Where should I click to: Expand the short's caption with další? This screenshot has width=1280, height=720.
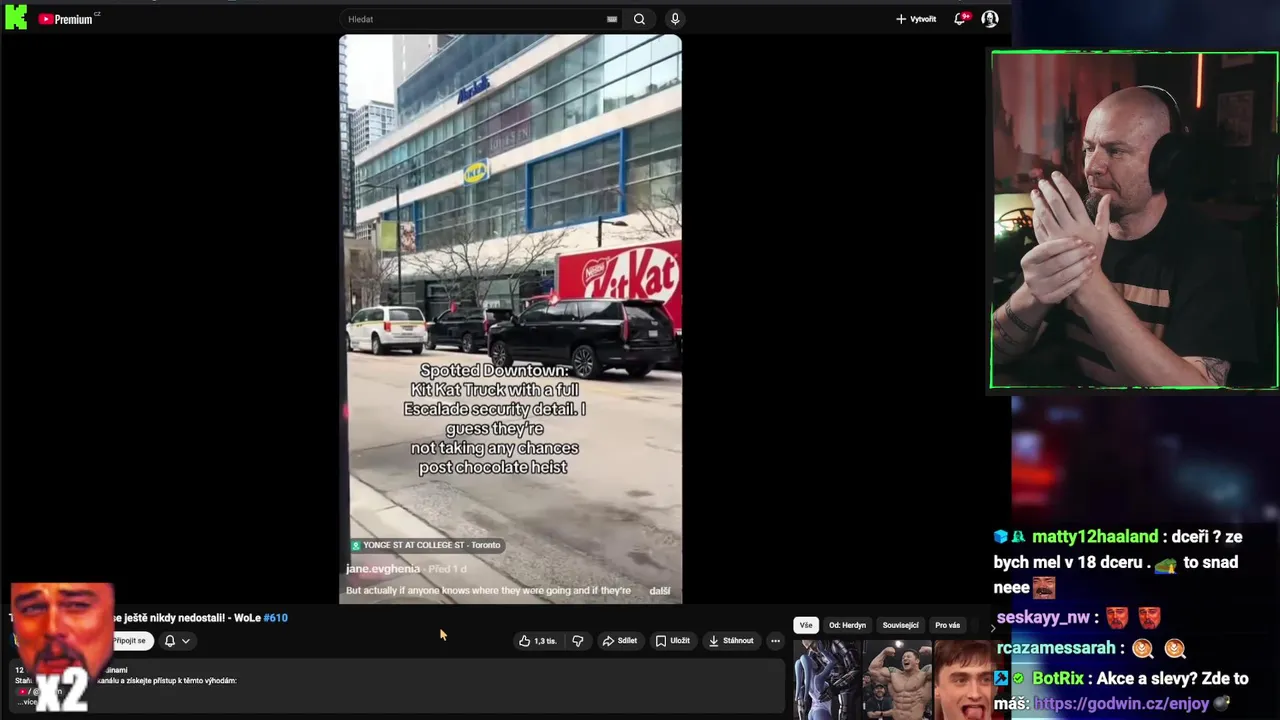(x=660, y=591)
